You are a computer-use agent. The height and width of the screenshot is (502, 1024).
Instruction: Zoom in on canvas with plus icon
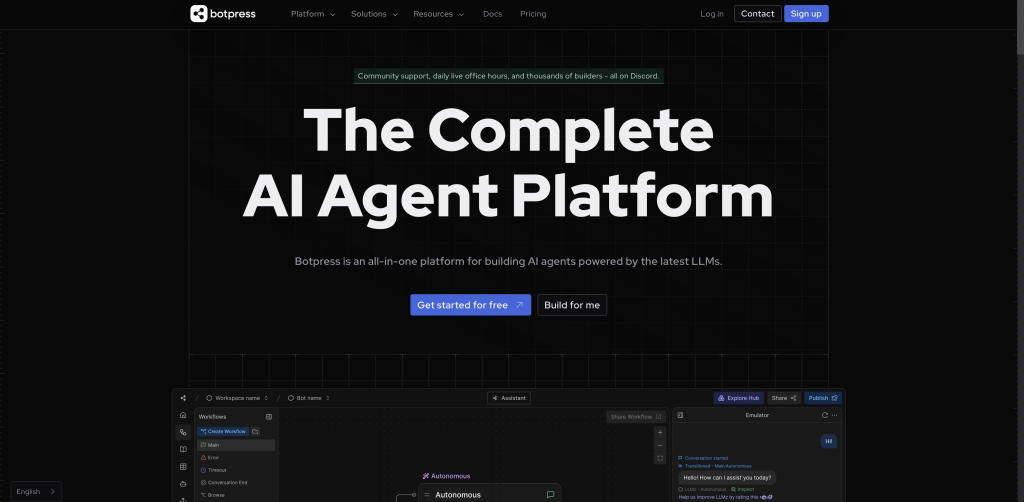[x=660, y=432]
